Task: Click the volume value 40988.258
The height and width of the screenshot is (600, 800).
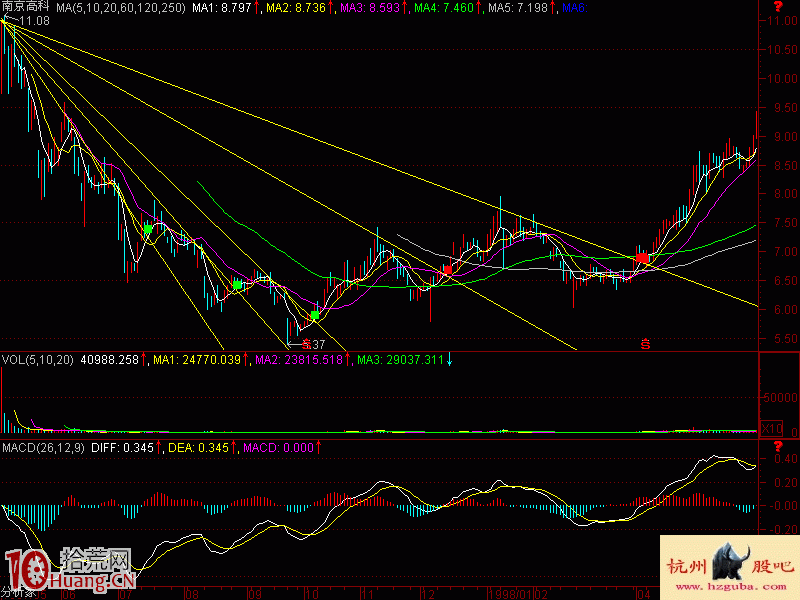Action: click(110, 360)
